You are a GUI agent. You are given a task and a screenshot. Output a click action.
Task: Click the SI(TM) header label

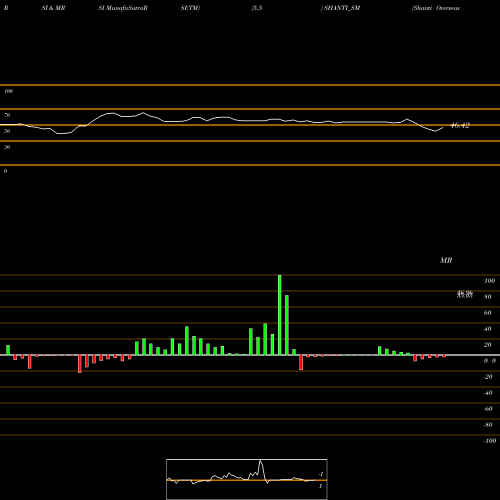pyautogui.click(x=190, y=8)
